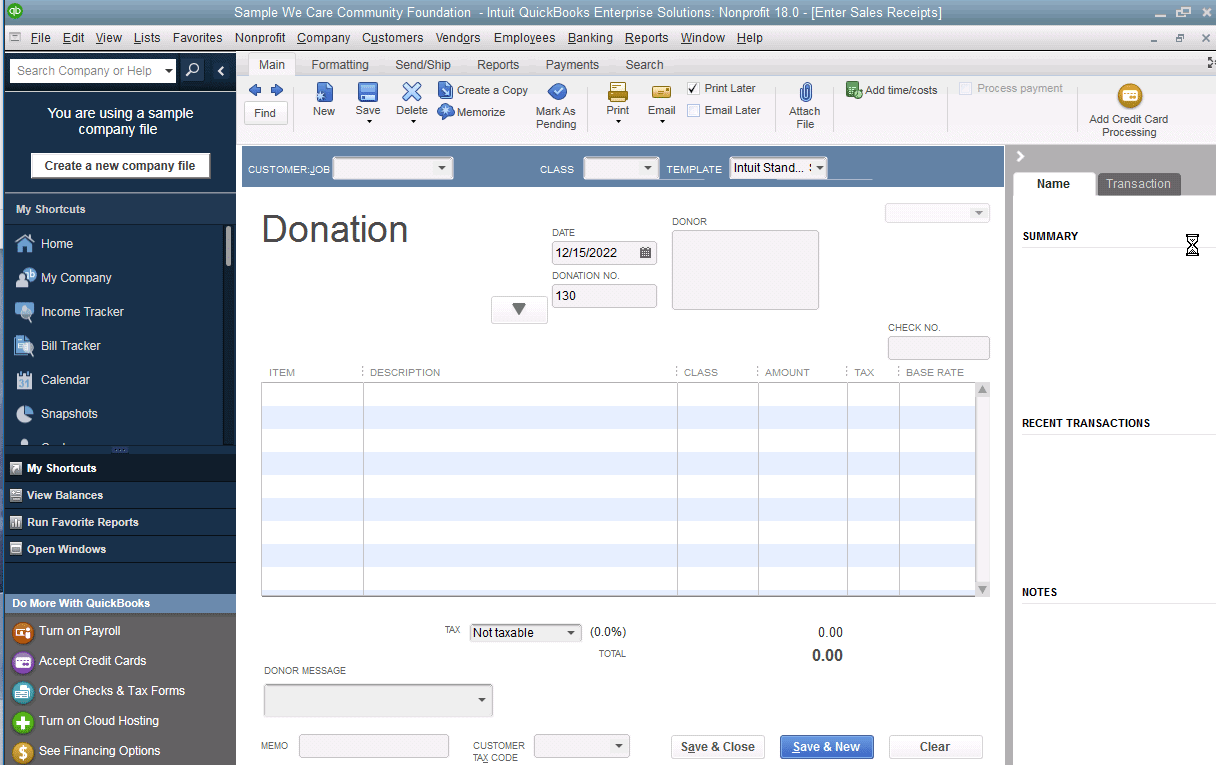Click the Donation No. field

coord(604,296)
